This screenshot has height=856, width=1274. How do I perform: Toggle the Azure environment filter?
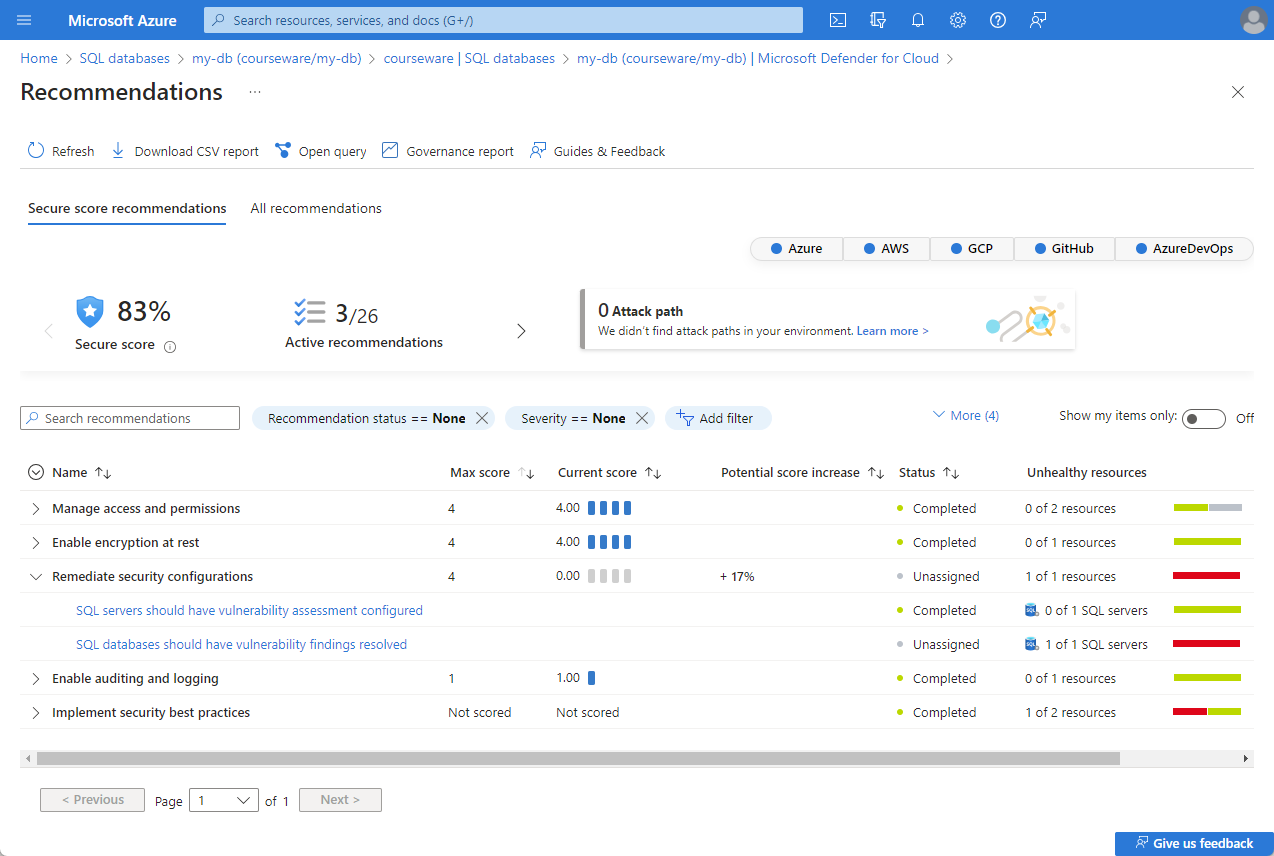point(797,249)
